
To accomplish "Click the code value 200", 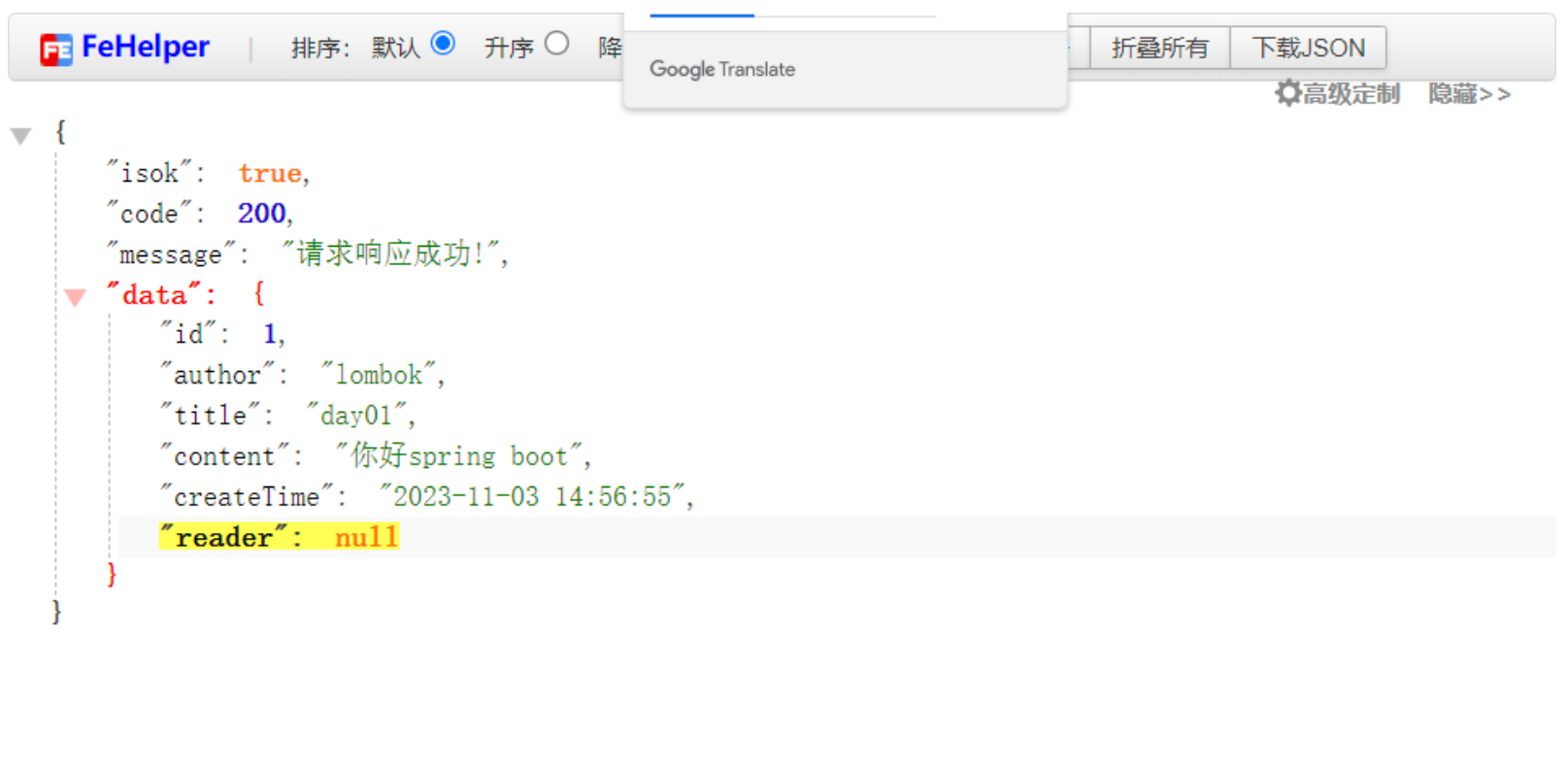I will (261, 214).
